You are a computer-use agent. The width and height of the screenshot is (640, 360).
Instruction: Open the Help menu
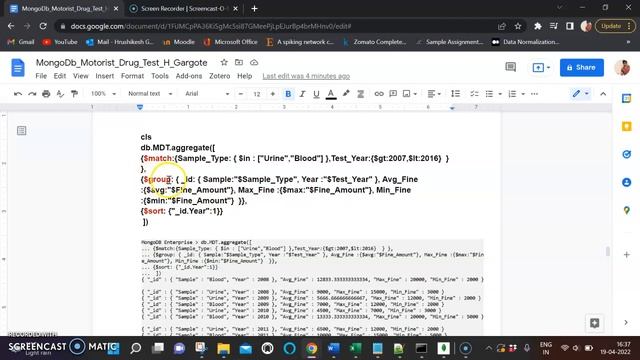point(244,76)
